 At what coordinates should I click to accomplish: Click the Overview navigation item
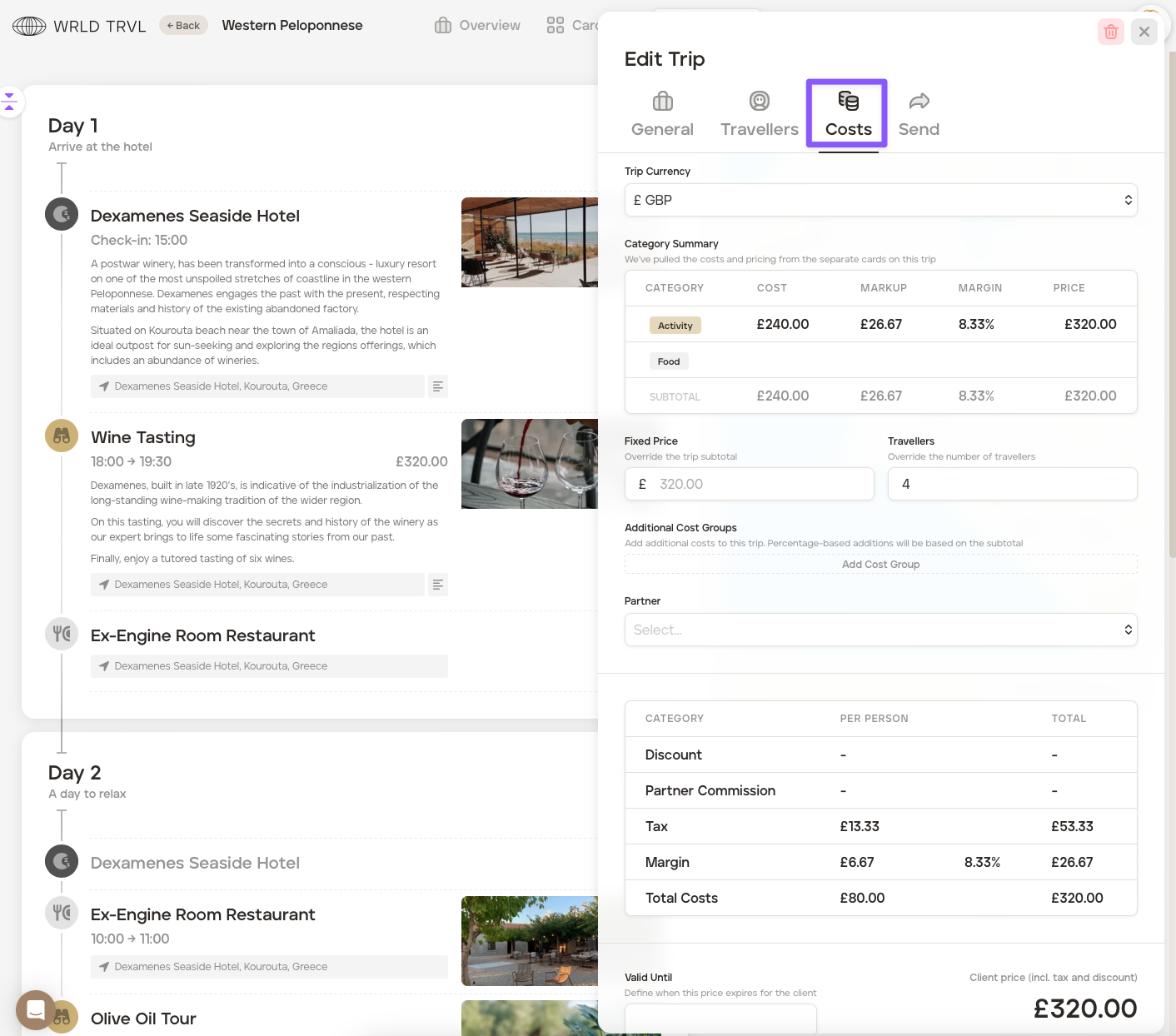[x=478, y=26]
